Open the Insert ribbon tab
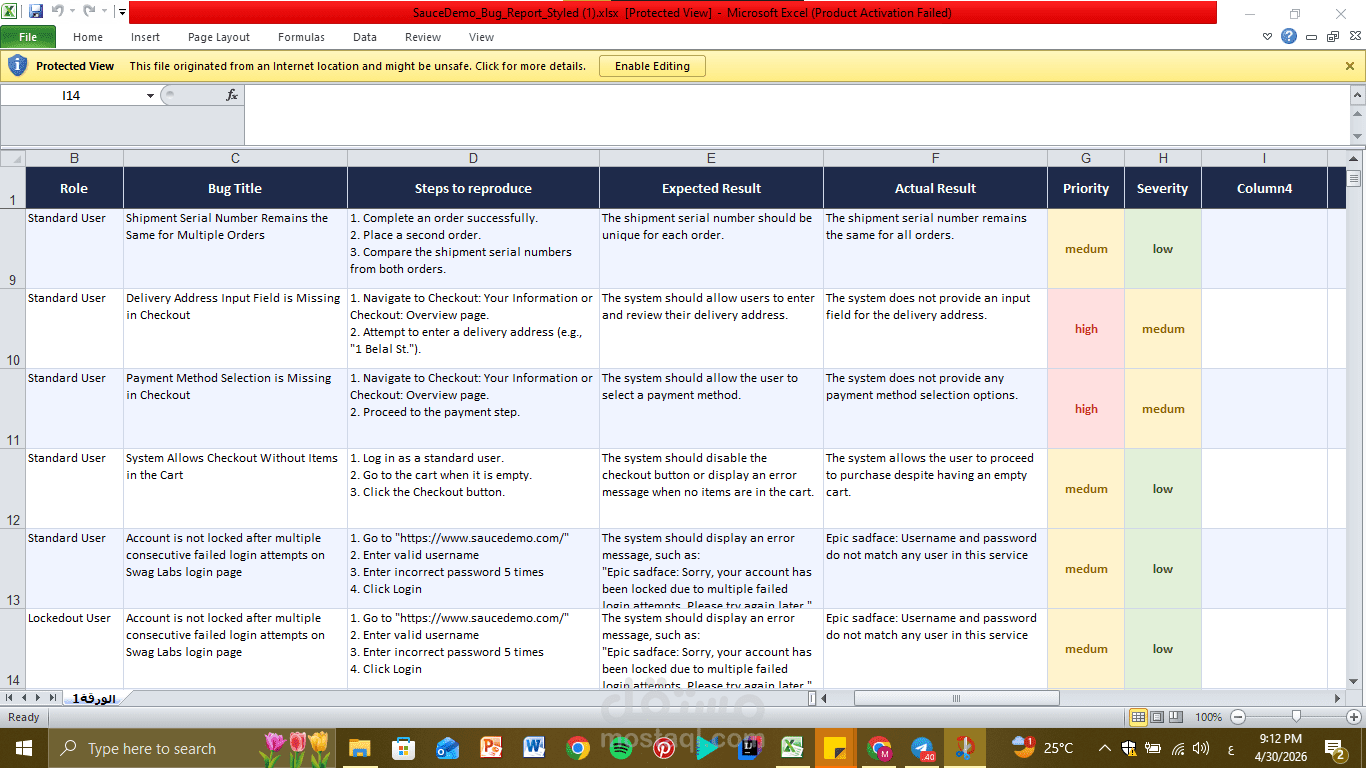 [x=145, y=37]
